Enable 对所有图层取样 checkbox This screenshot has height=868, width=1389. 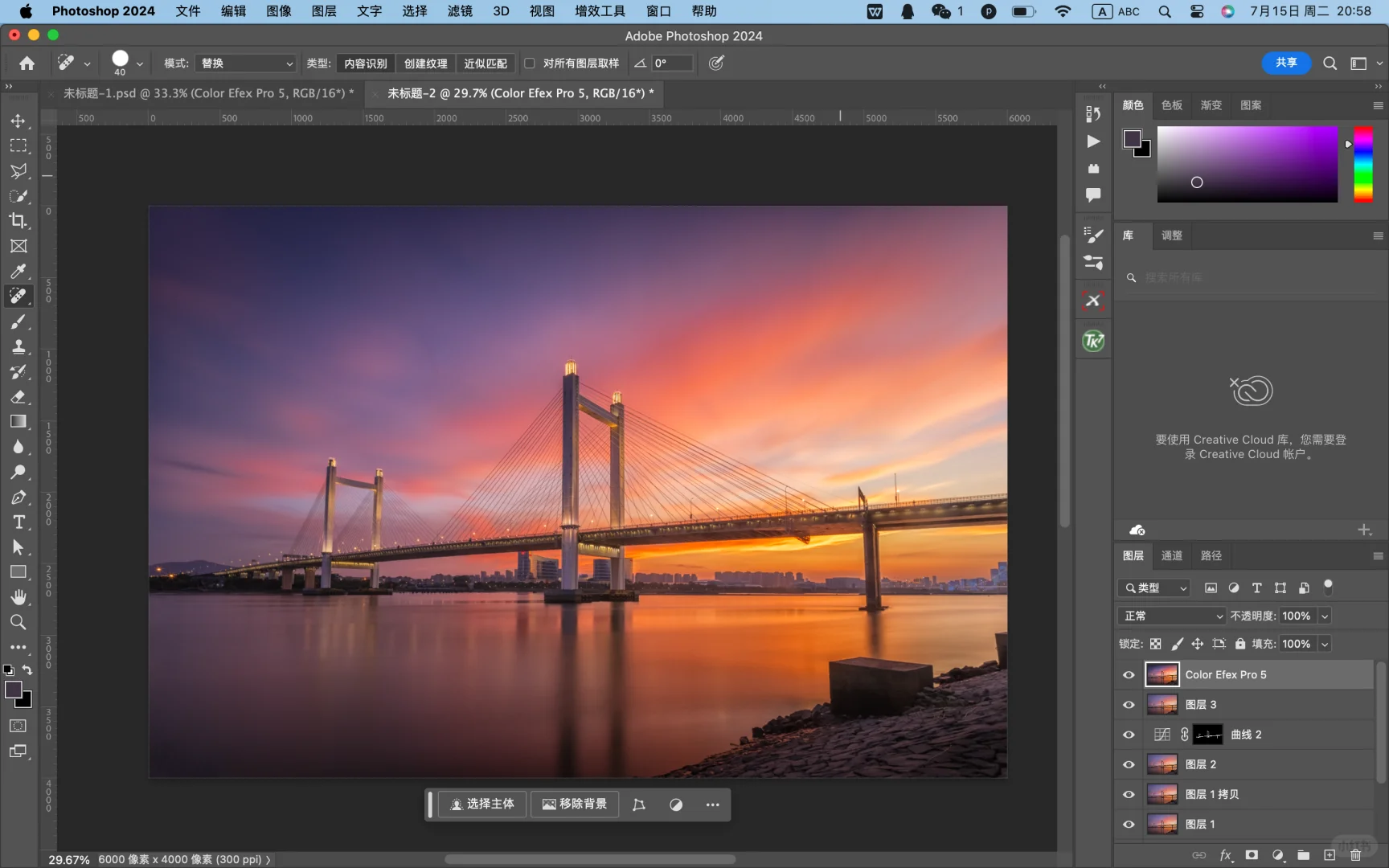pos(530,63)
